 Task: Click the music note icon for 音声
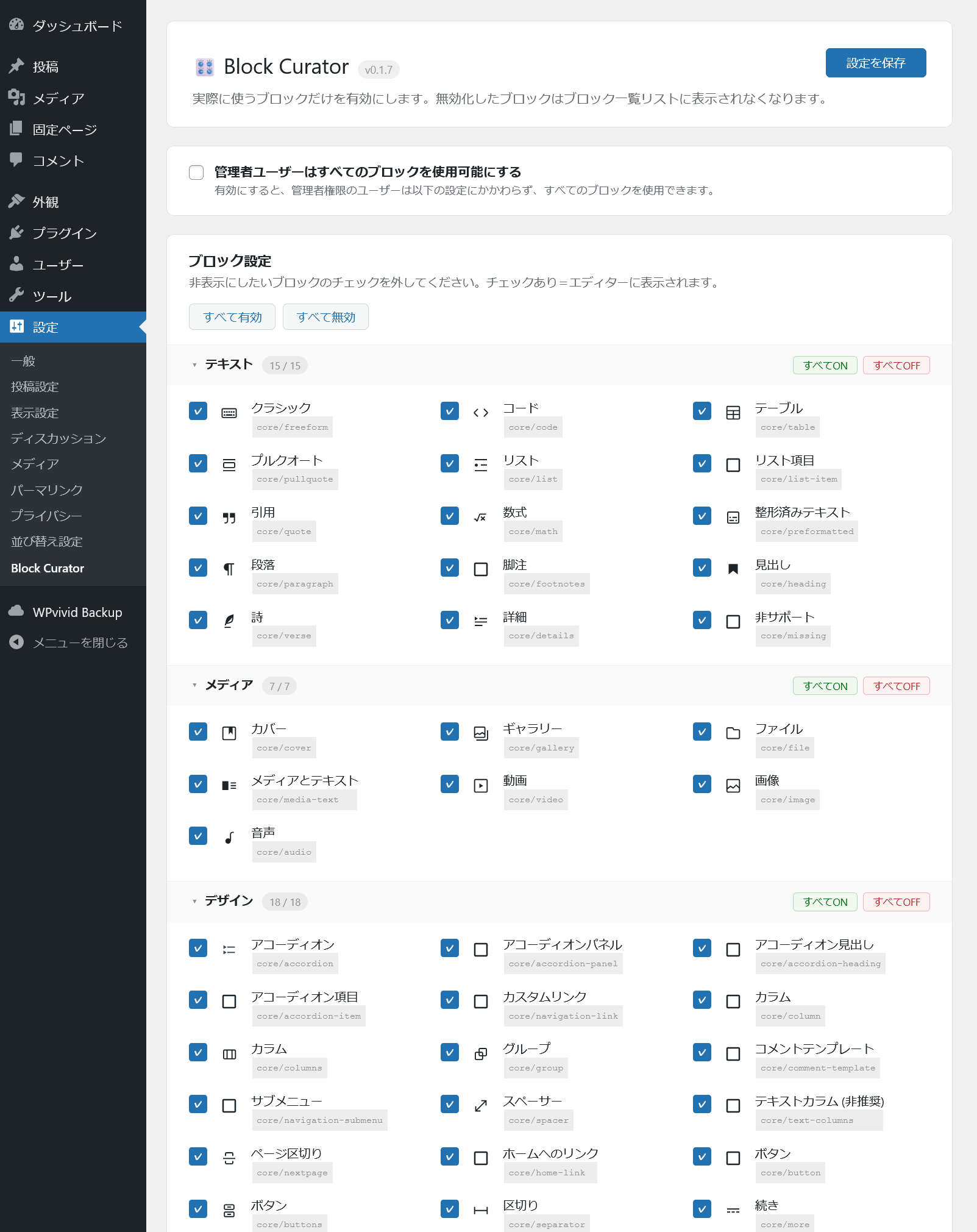(229, 836)
